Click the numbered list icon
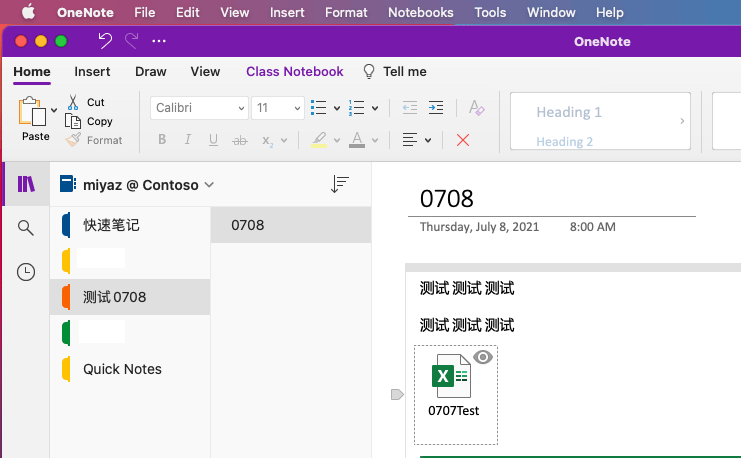Screen dimensions: 741x458 [356, 108]
